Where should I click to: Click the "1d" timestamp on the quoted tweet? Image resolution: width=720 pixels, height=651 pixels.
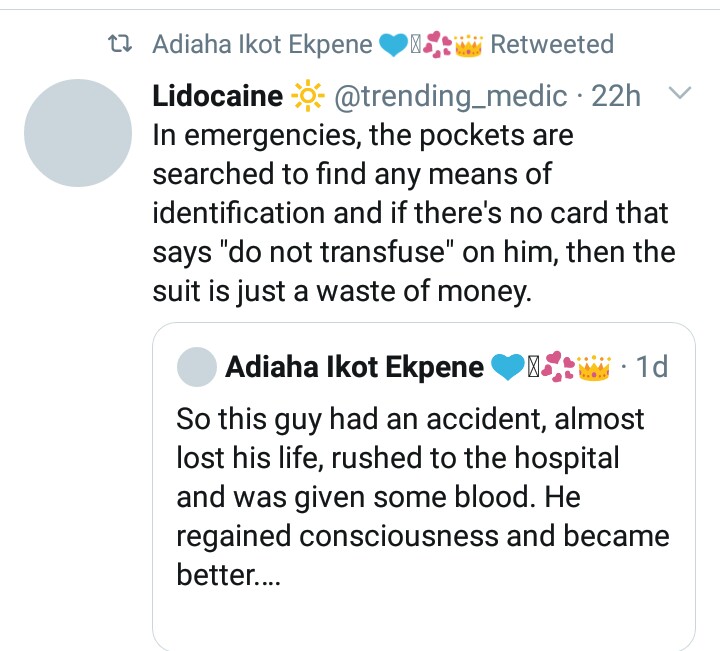[651, 368]
